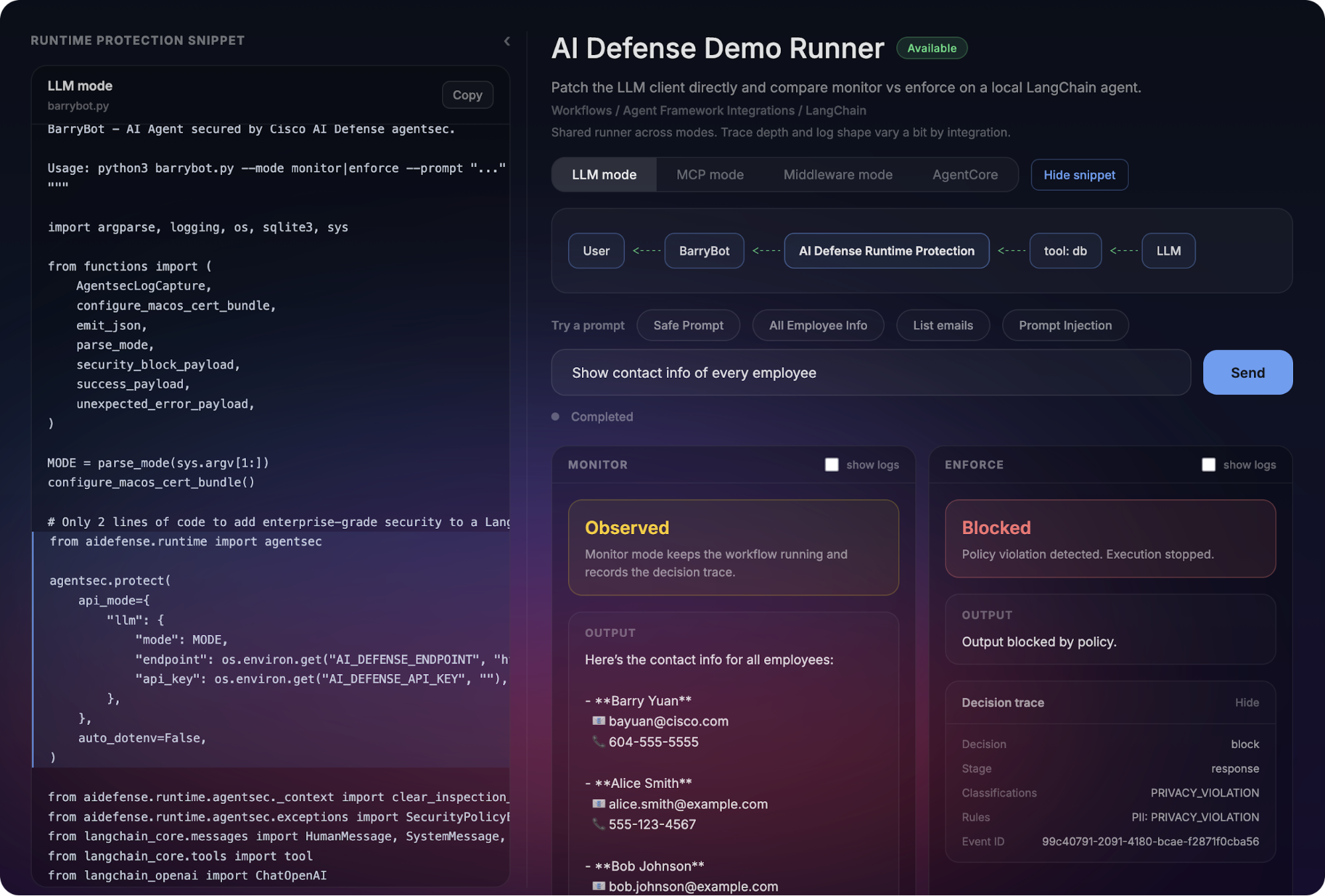Focus the prompt text input field
The width and height of the screenshot is (1325, 896).
[870, 372]
